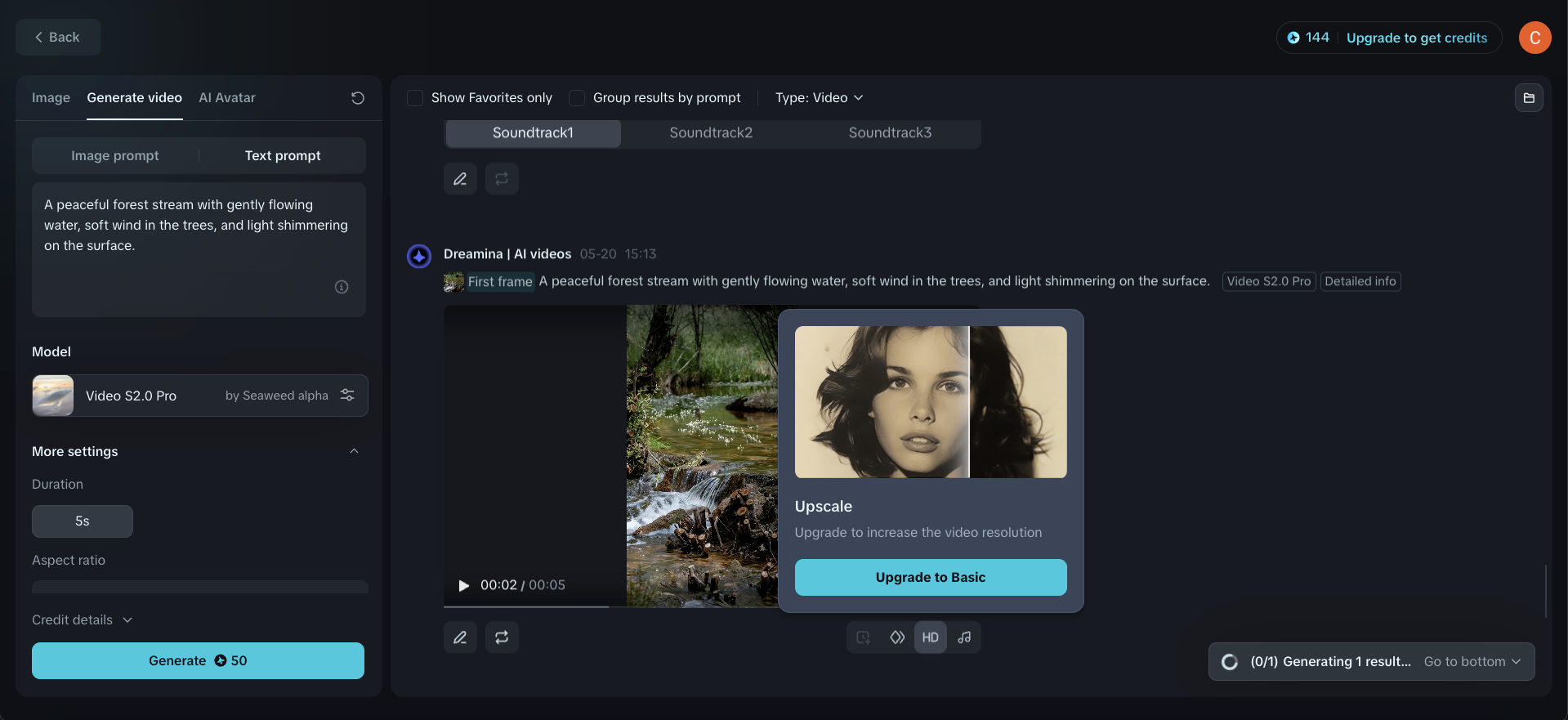Click the forest stream video frame
The height and width of the screenshot is (720, 1568).
point(702,456)
